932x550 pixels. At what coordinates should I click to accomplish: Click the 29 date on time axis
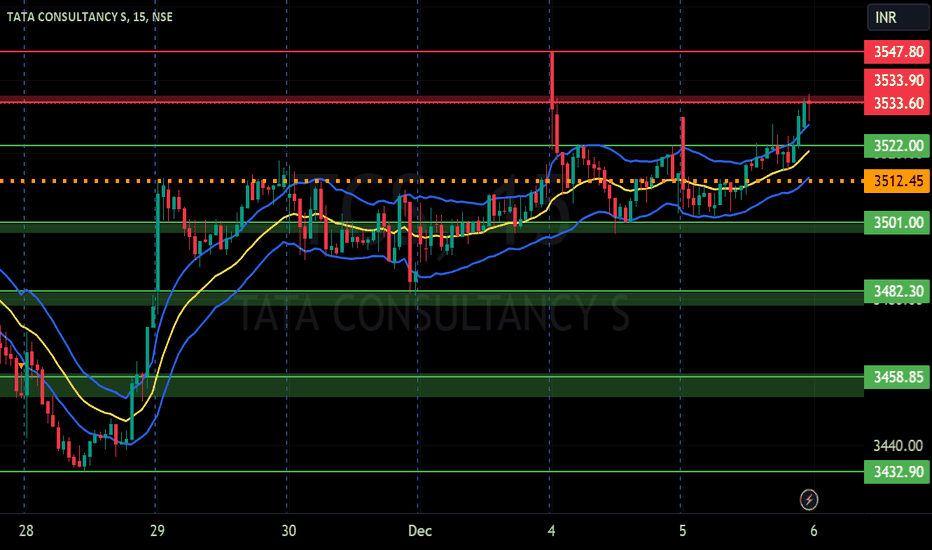157,530
